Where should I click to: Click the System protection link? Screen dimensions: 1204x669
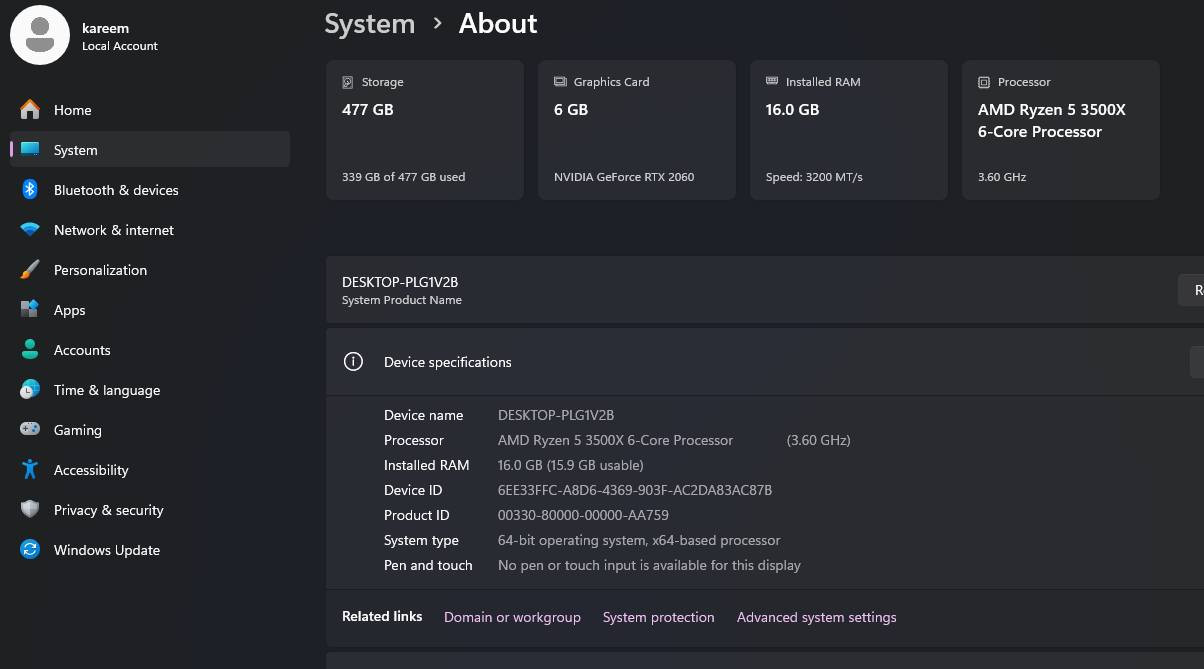[x=658, y=617]
